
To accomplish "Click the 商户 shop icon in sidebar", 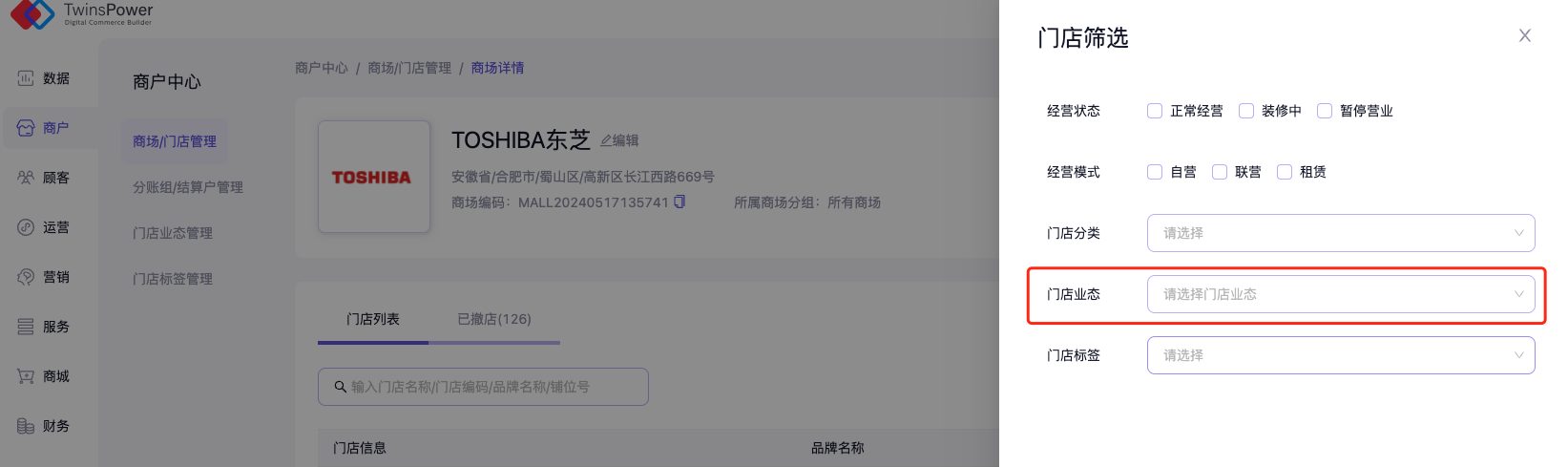I will 26,128.
